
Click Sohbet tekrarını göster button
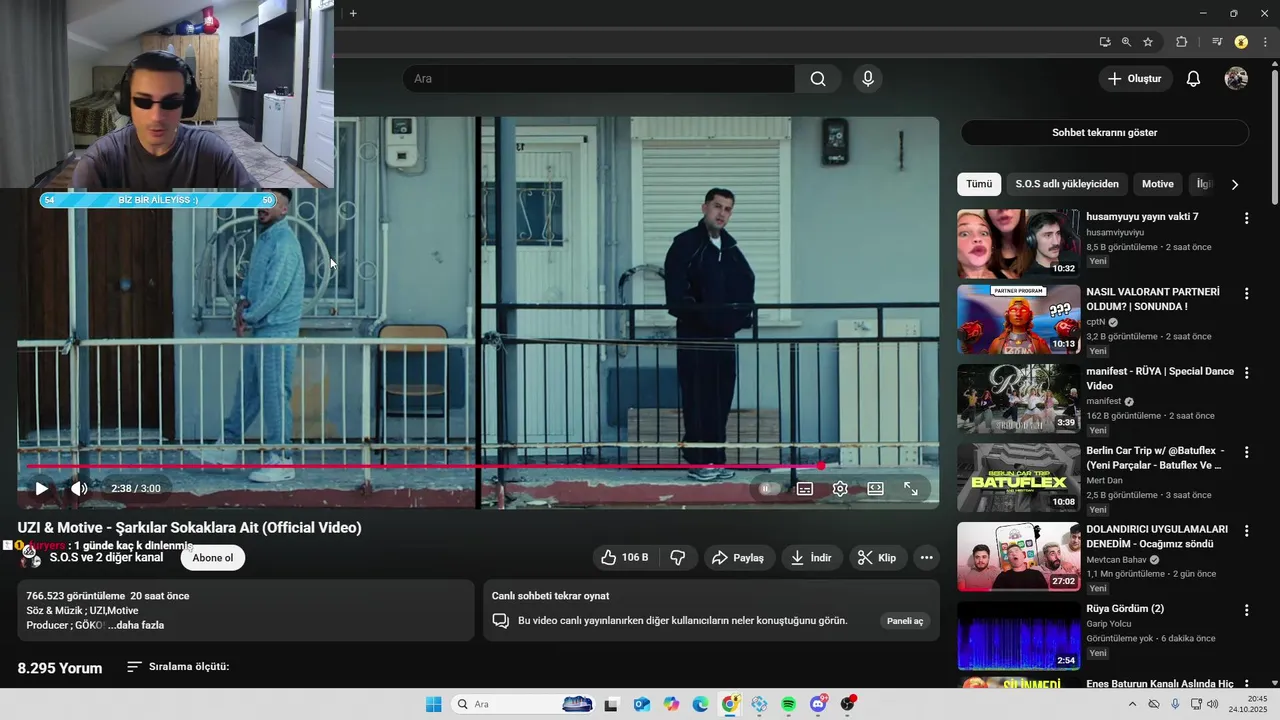(1104, 133)
